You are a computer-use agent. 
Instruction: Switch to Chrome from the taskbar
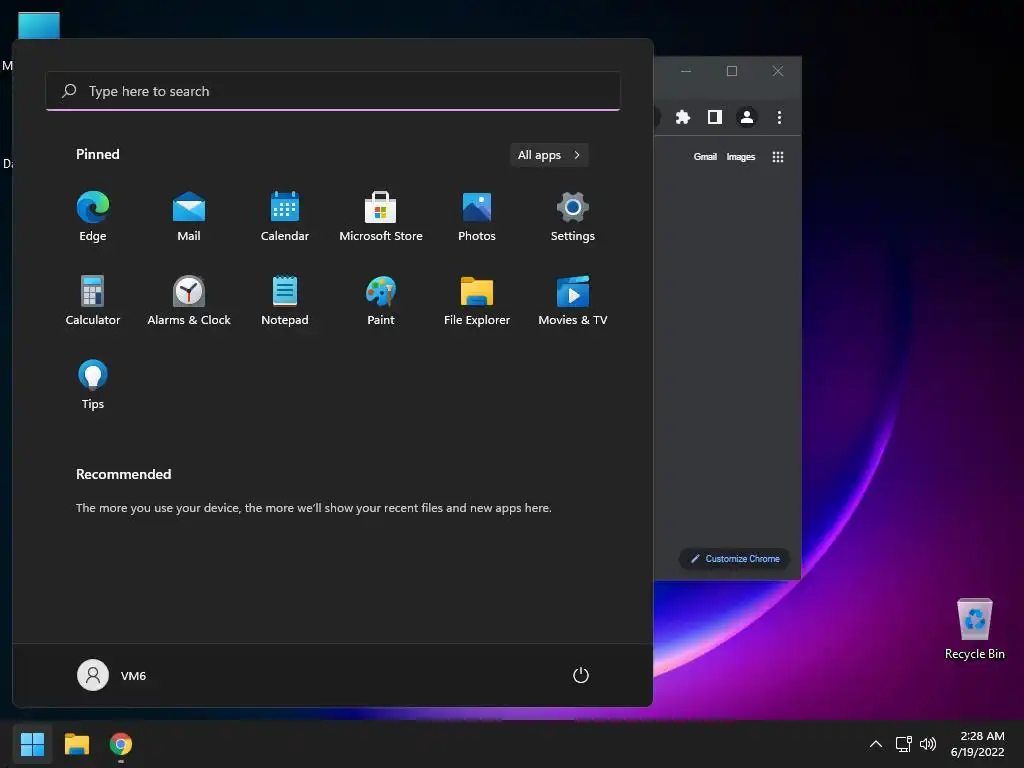(x=121, y=744)
